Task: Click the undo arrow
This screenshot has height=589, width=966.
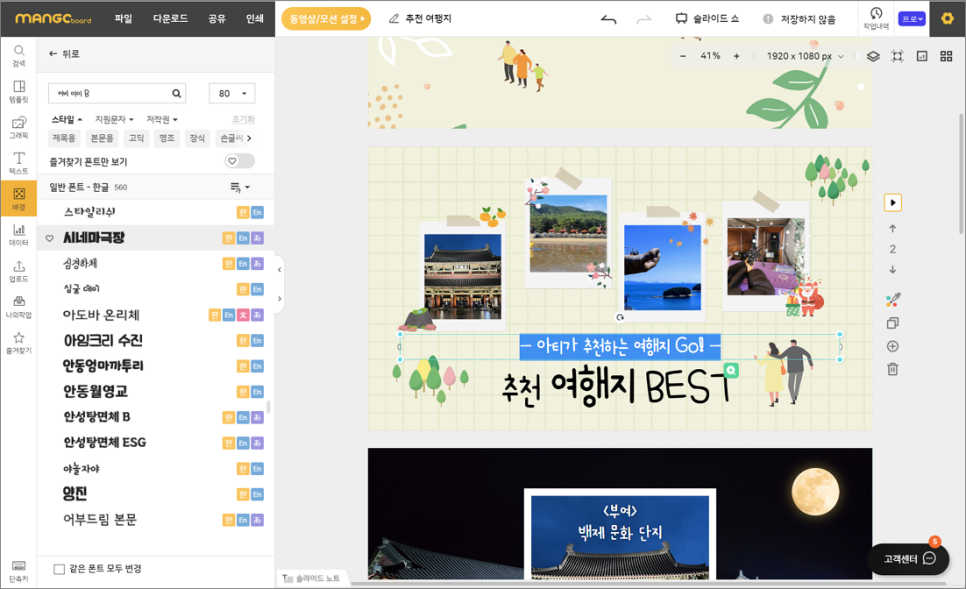Action: [x=608, y=19]
